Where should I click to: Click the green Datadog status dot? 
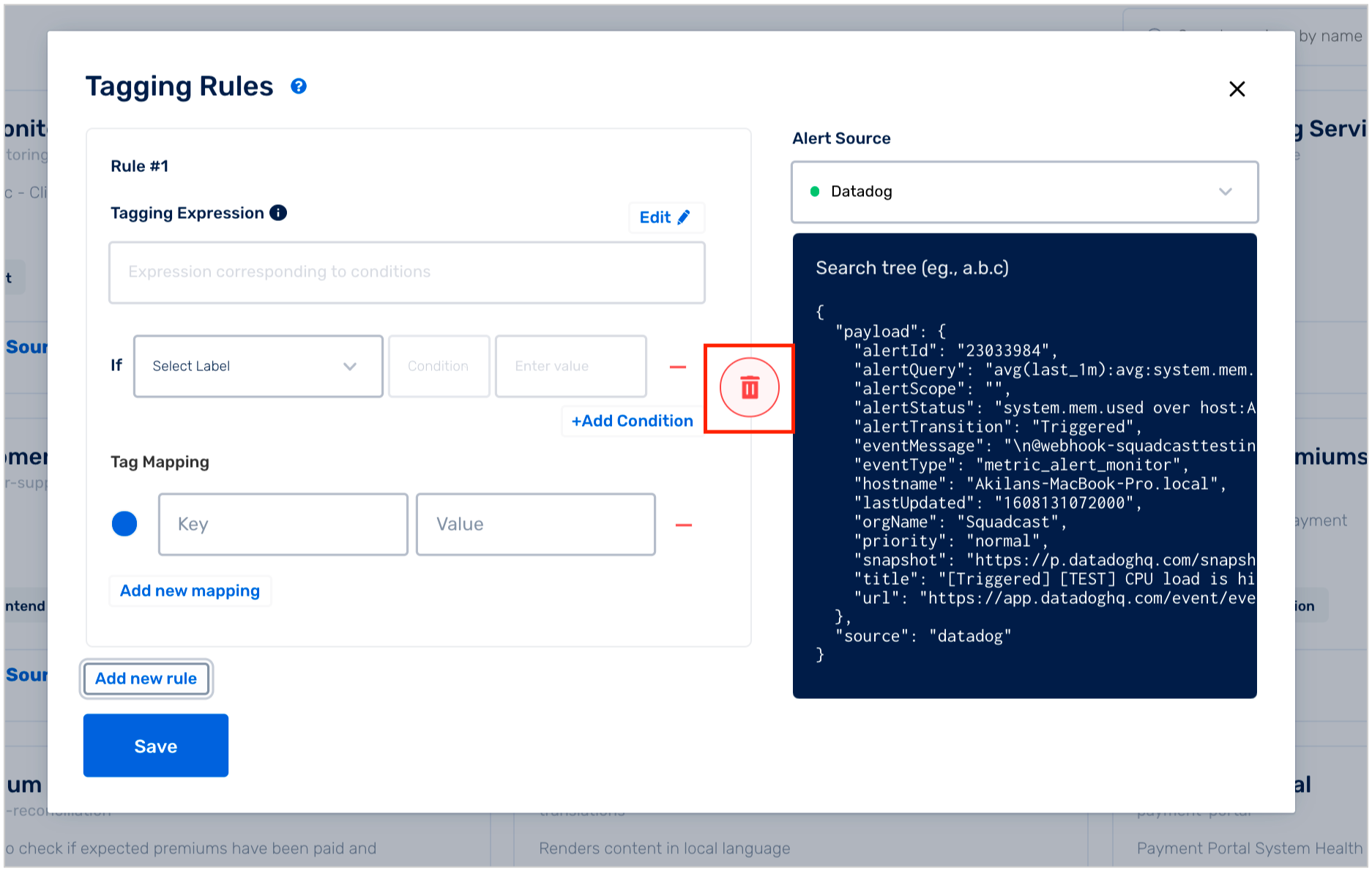tap(815, 192)
